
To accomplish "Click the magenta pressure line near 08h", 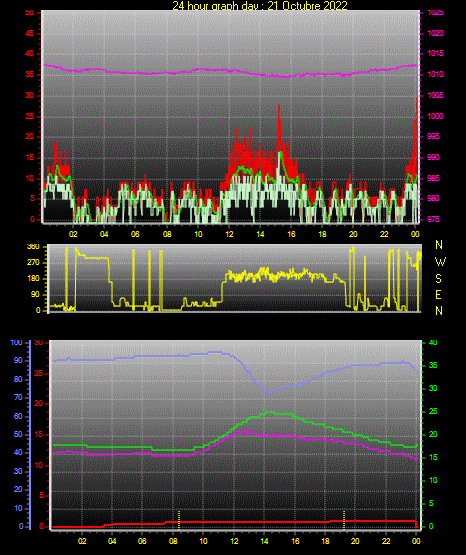I will click(x=167, y=73).
